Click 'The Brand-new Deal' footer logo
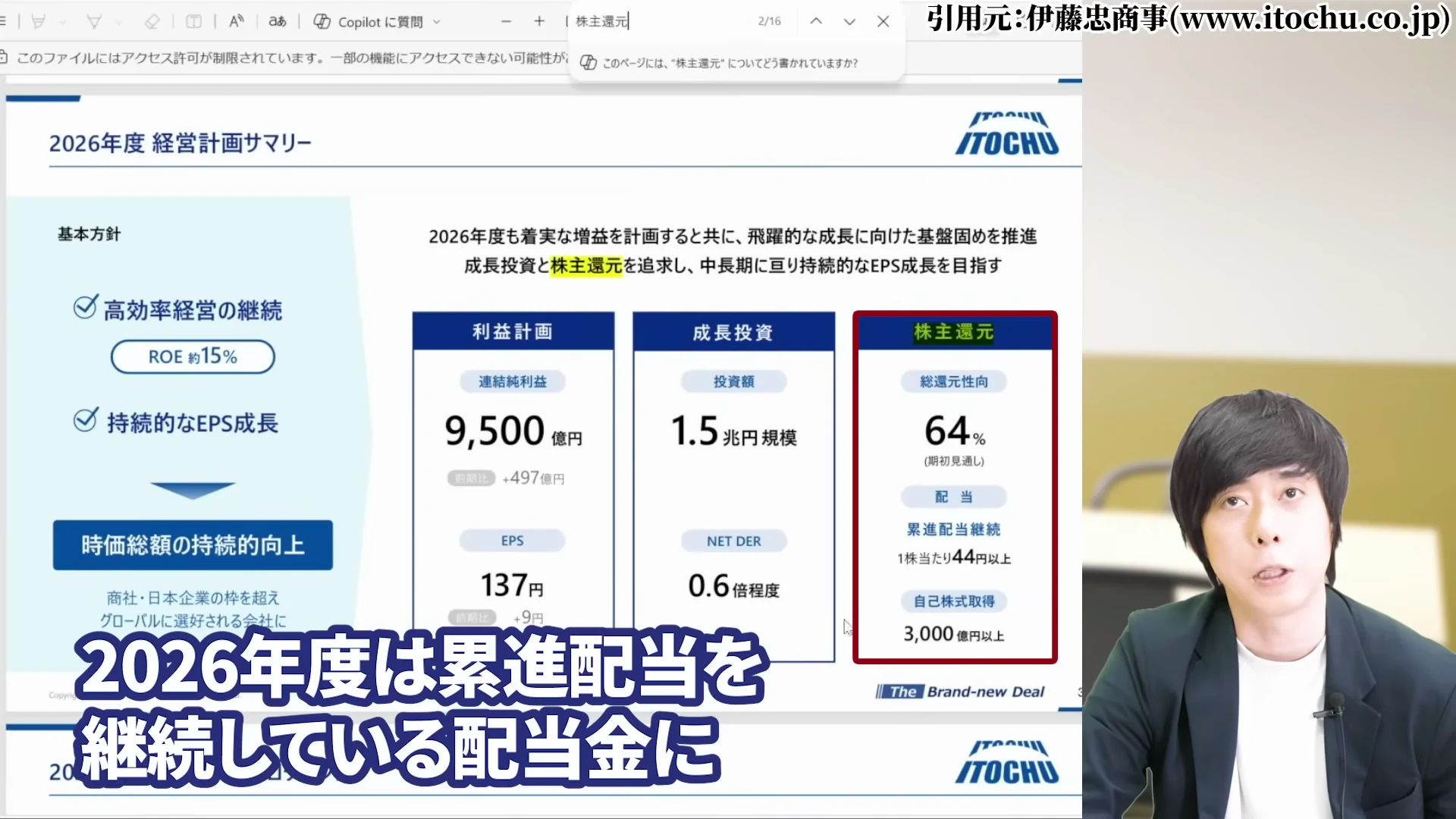Screen dimensions: 1456x819 (960, 692)
